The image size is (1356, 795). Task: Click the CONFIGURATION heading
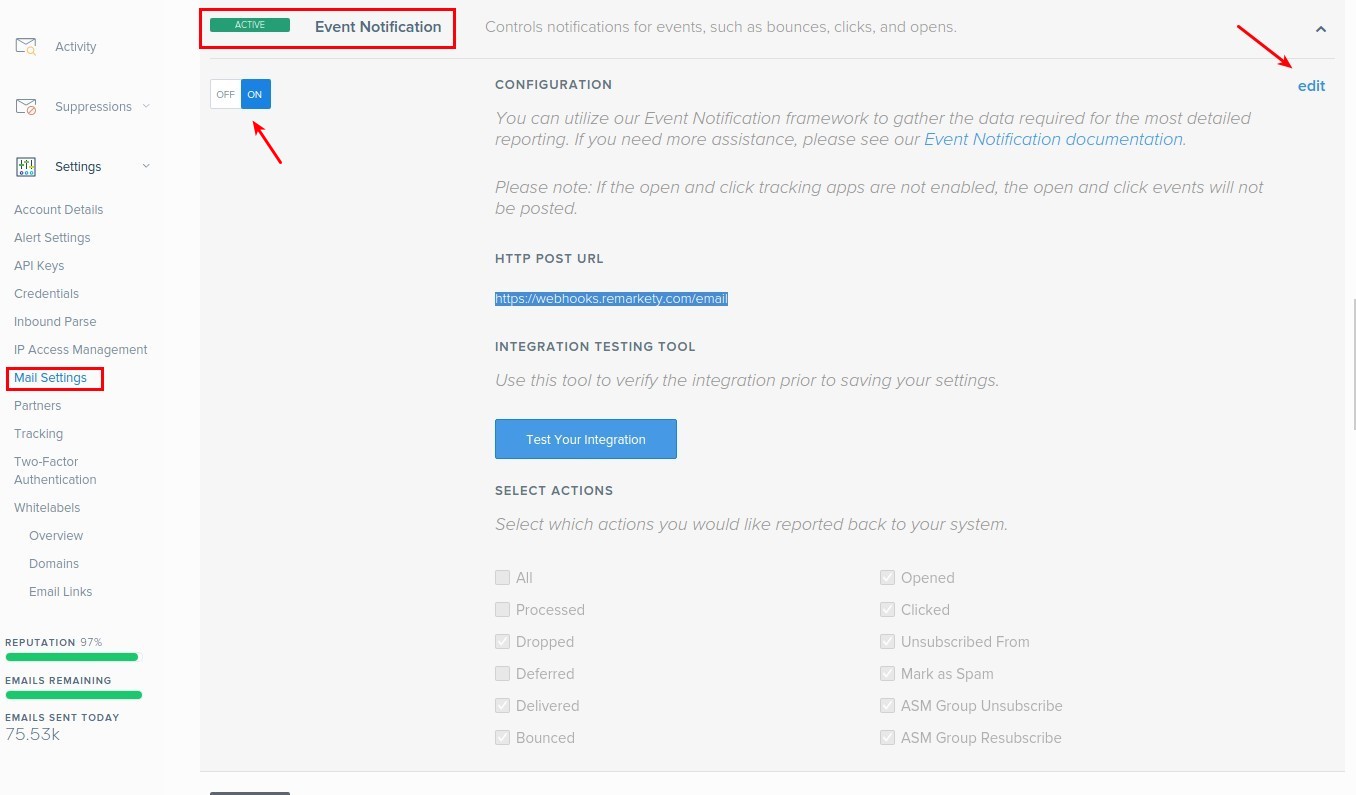[553, 85]
